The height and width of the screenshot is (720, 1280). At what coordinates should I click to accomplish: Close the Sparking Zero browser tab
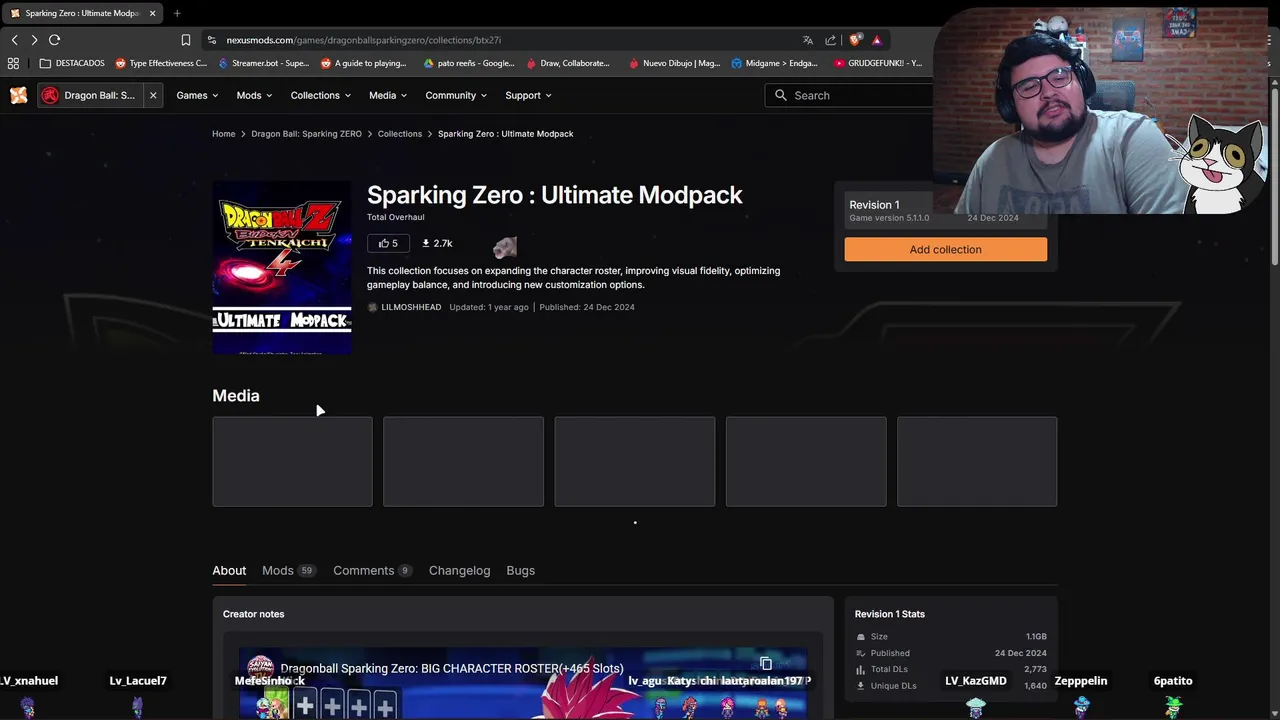pos(152,13)
